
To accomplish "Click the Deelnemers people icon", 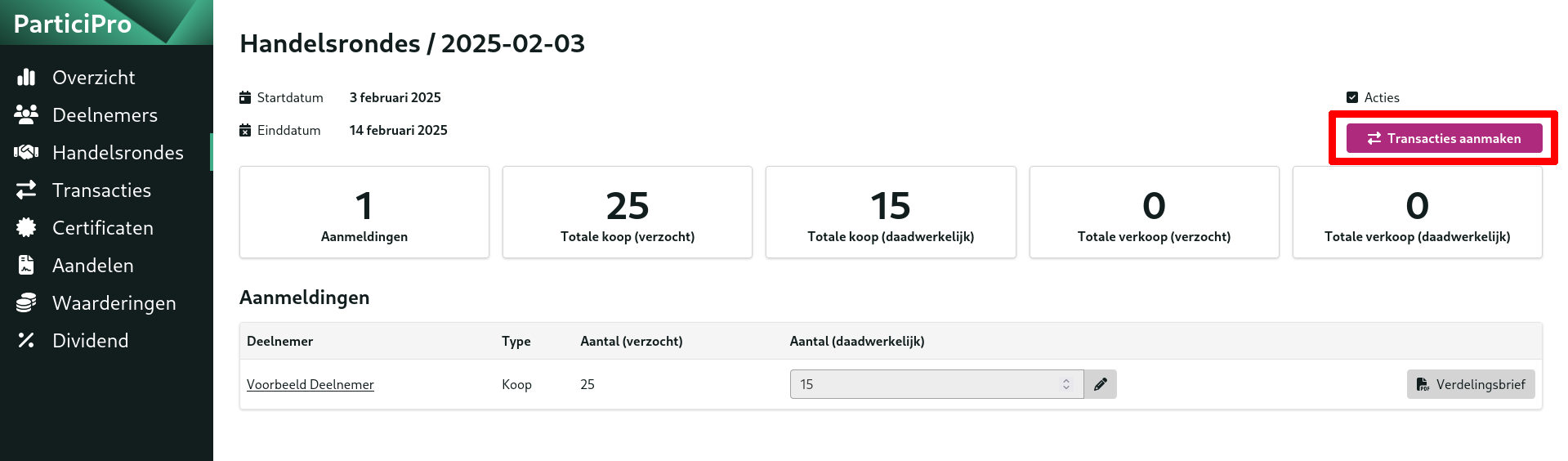I will pos(26,114).
